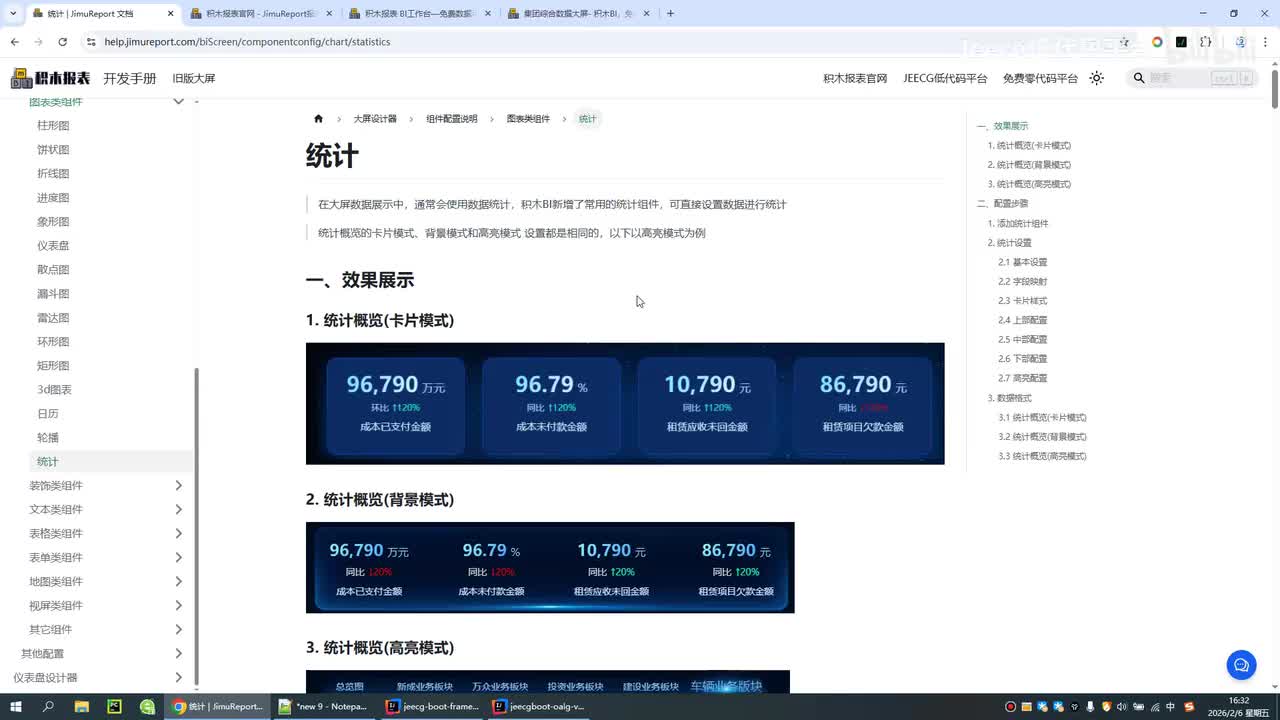Expand the 仪表盘设计器 sidebar section

coord(179,678)
